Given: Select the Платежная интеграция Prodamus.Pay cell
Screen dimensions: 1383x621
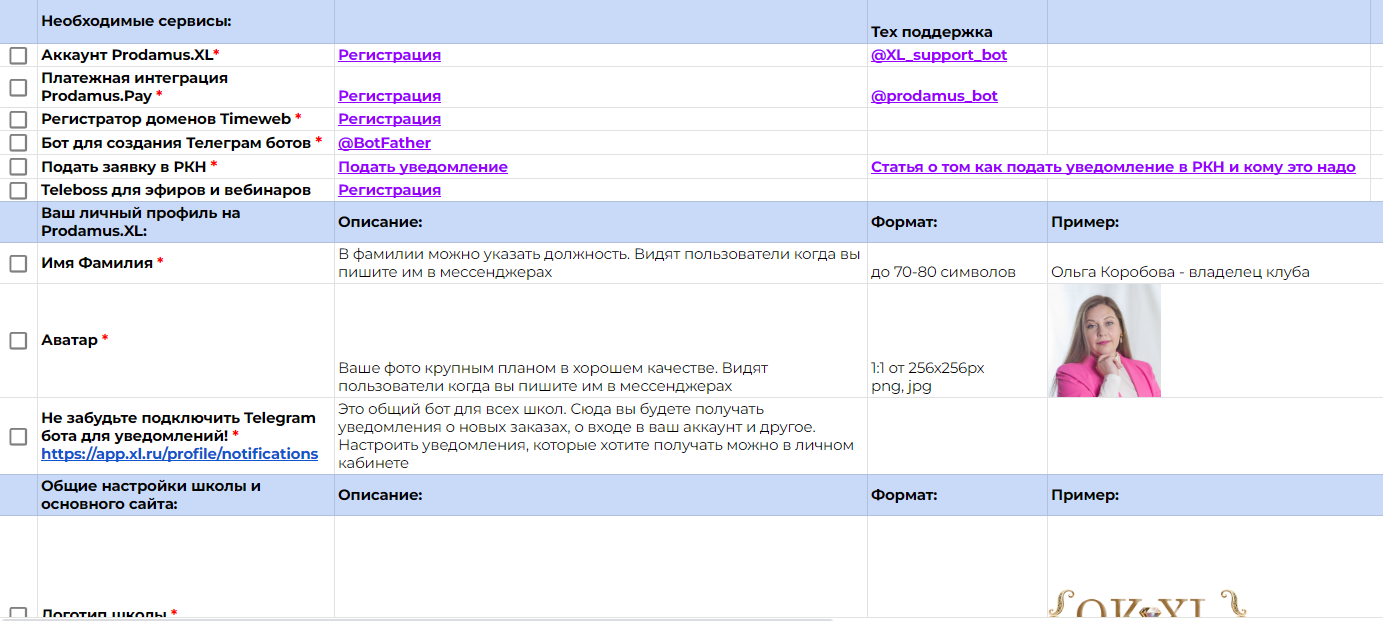Looking at the screenshot, I should point(186,87).
